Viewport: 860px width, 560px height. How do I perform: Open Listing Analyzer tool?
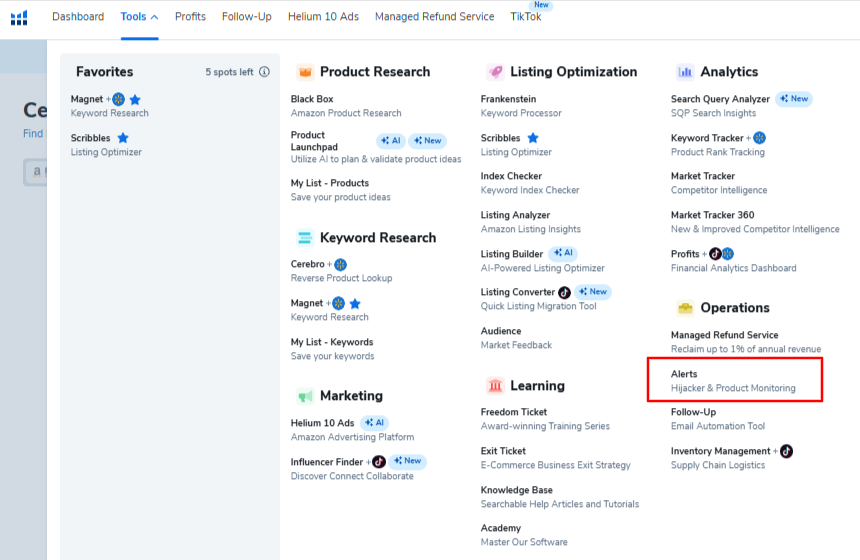click(x=515, y=215)
